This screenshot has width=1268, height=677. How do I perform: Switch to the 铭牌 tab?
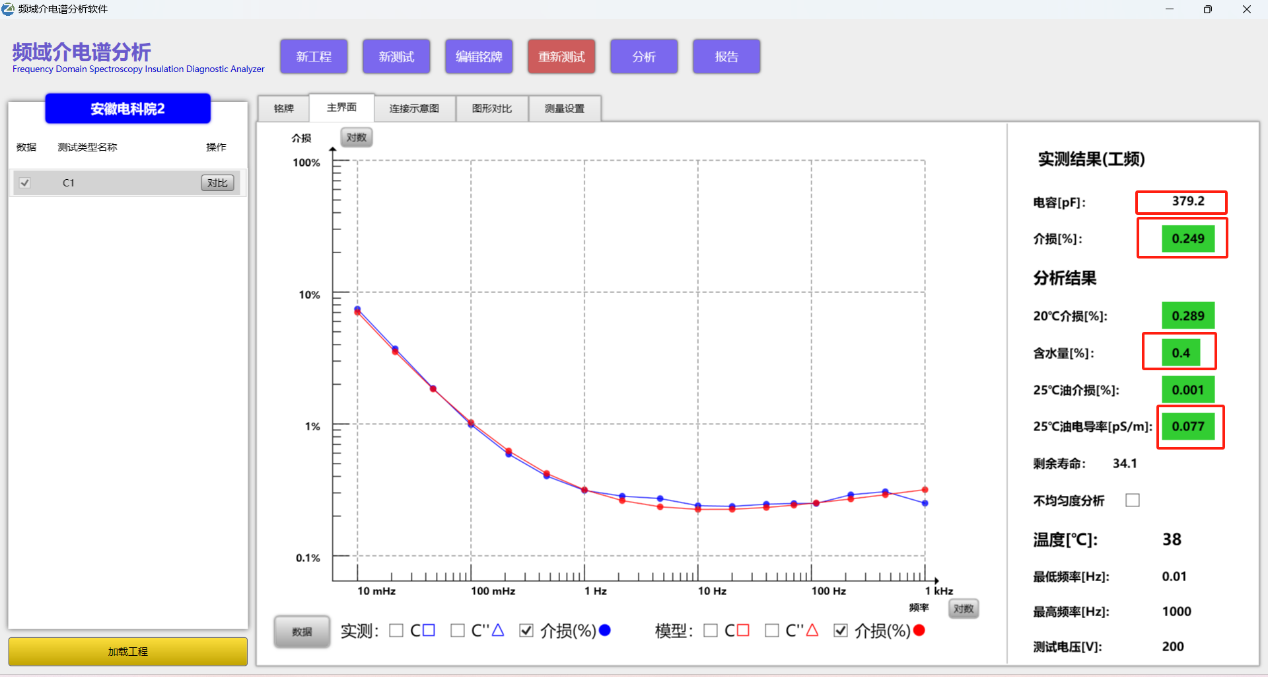(284, 108)
